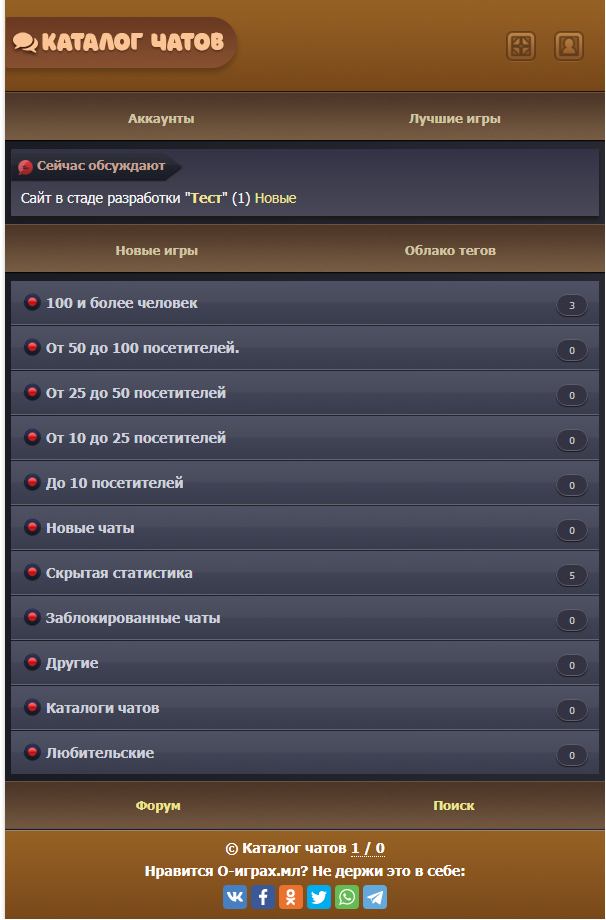Open the Аккаунты tab

161,119
